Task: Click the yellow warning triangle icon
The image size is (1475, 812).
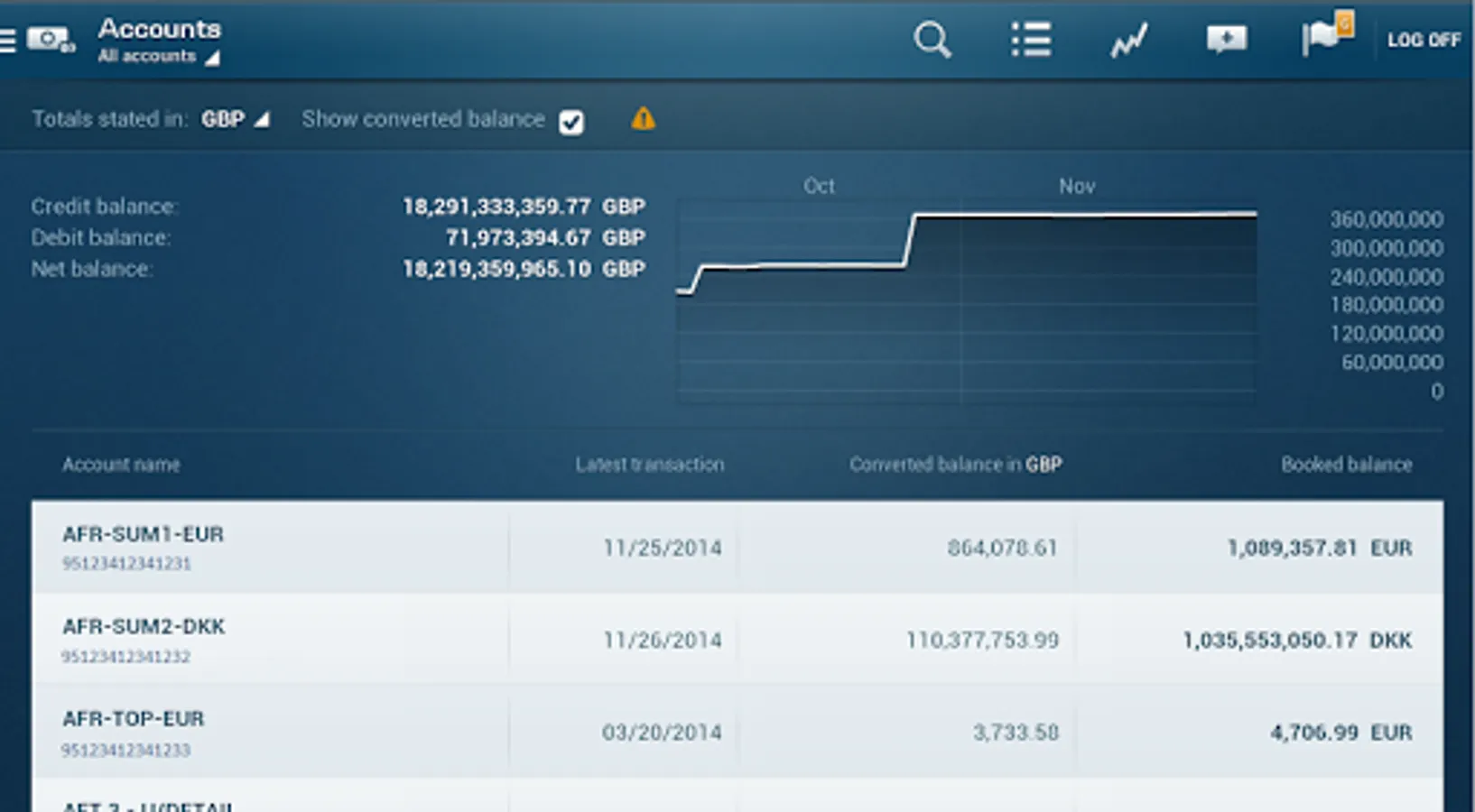Action: point(644,119)
